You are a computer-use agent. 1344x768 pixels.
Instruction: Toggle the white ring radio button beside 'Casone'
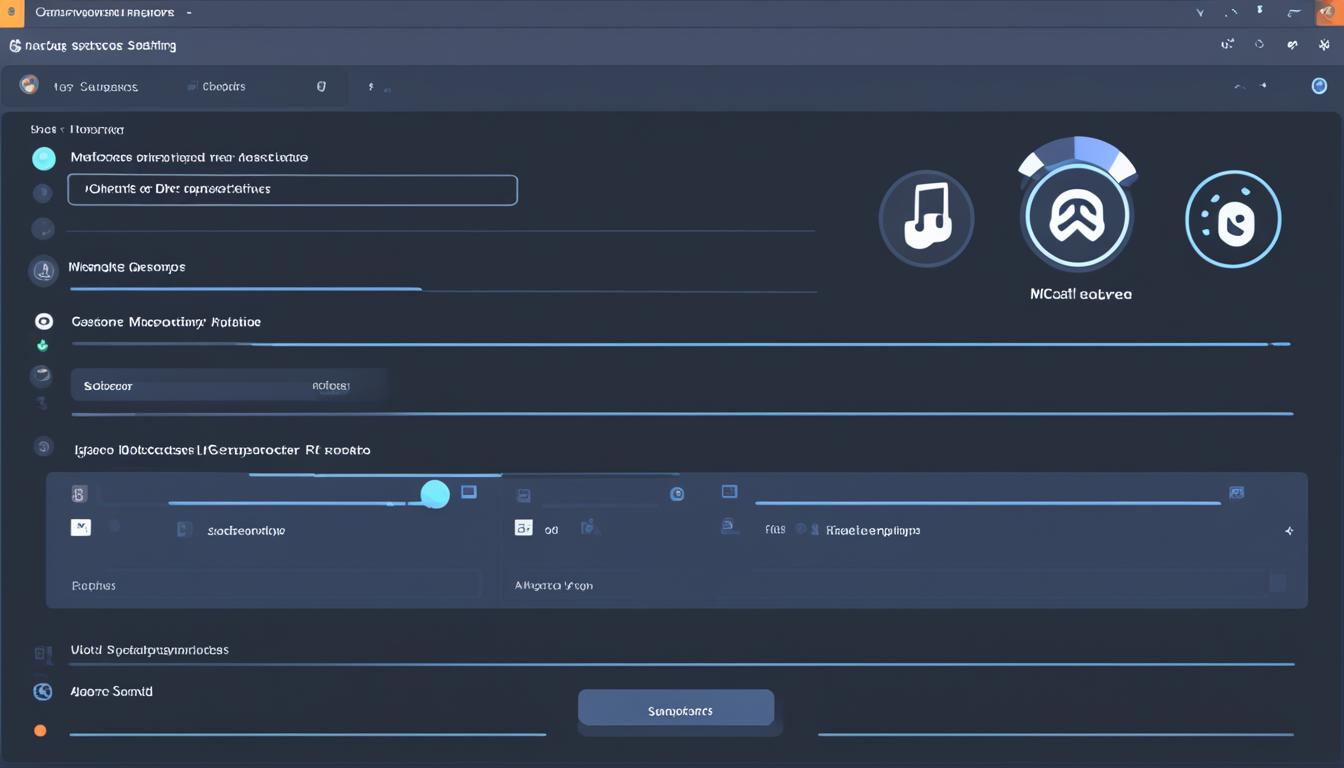pyautogui.click(x=43, y=322)
